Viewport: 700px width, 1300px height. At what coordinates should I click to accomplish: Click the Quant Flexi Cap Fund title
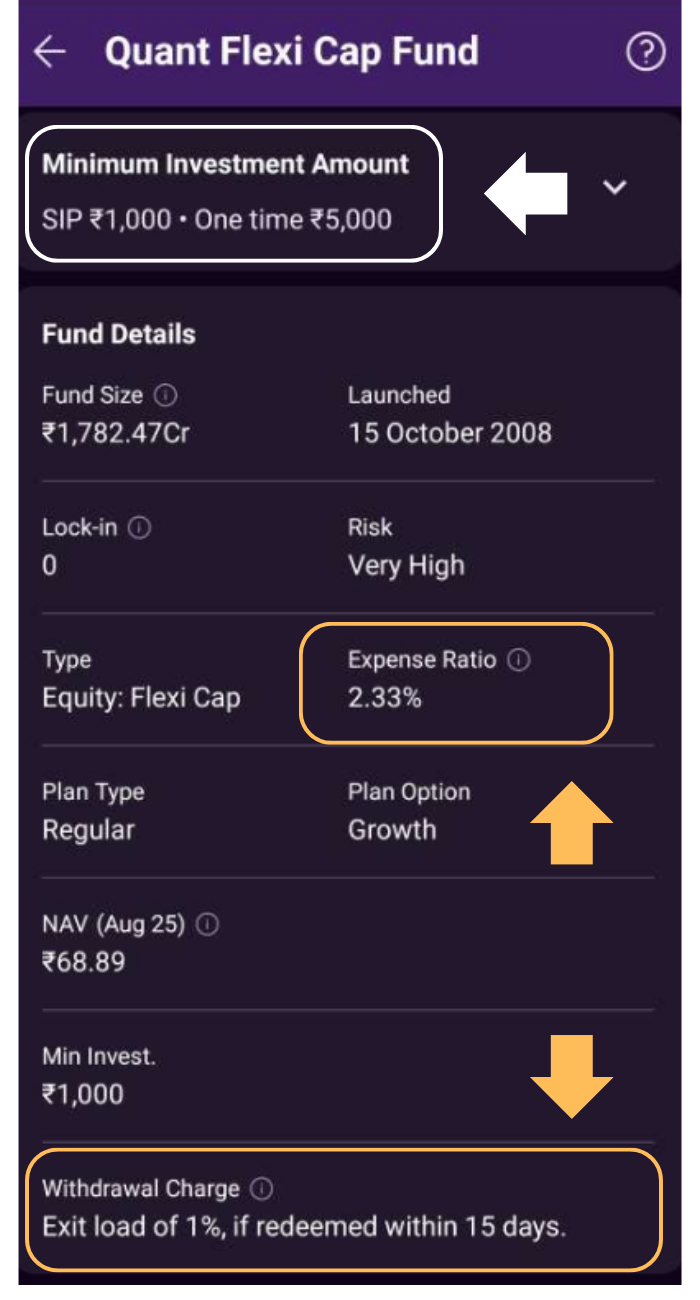292,52
